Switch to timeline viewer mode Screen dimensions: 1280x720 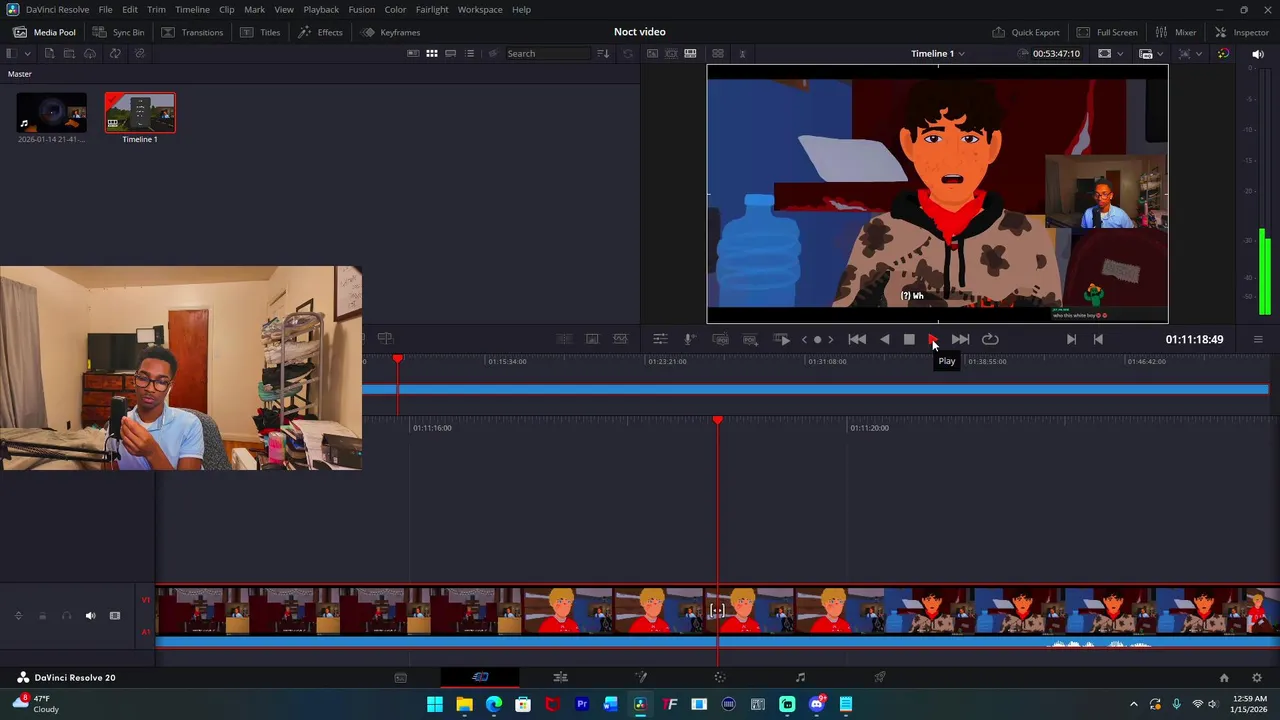(690, 53)
